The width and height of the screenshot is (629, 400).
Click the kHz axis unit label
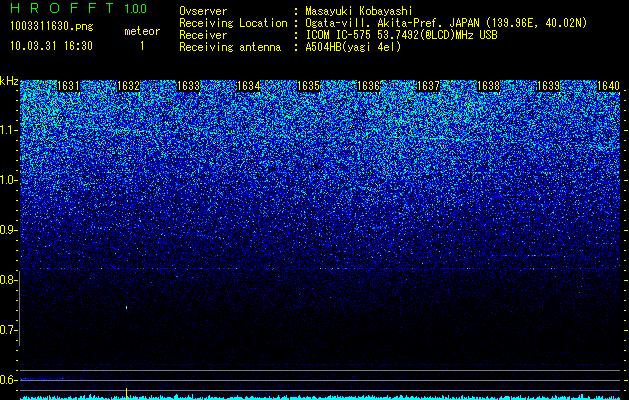tap(9, 81)
